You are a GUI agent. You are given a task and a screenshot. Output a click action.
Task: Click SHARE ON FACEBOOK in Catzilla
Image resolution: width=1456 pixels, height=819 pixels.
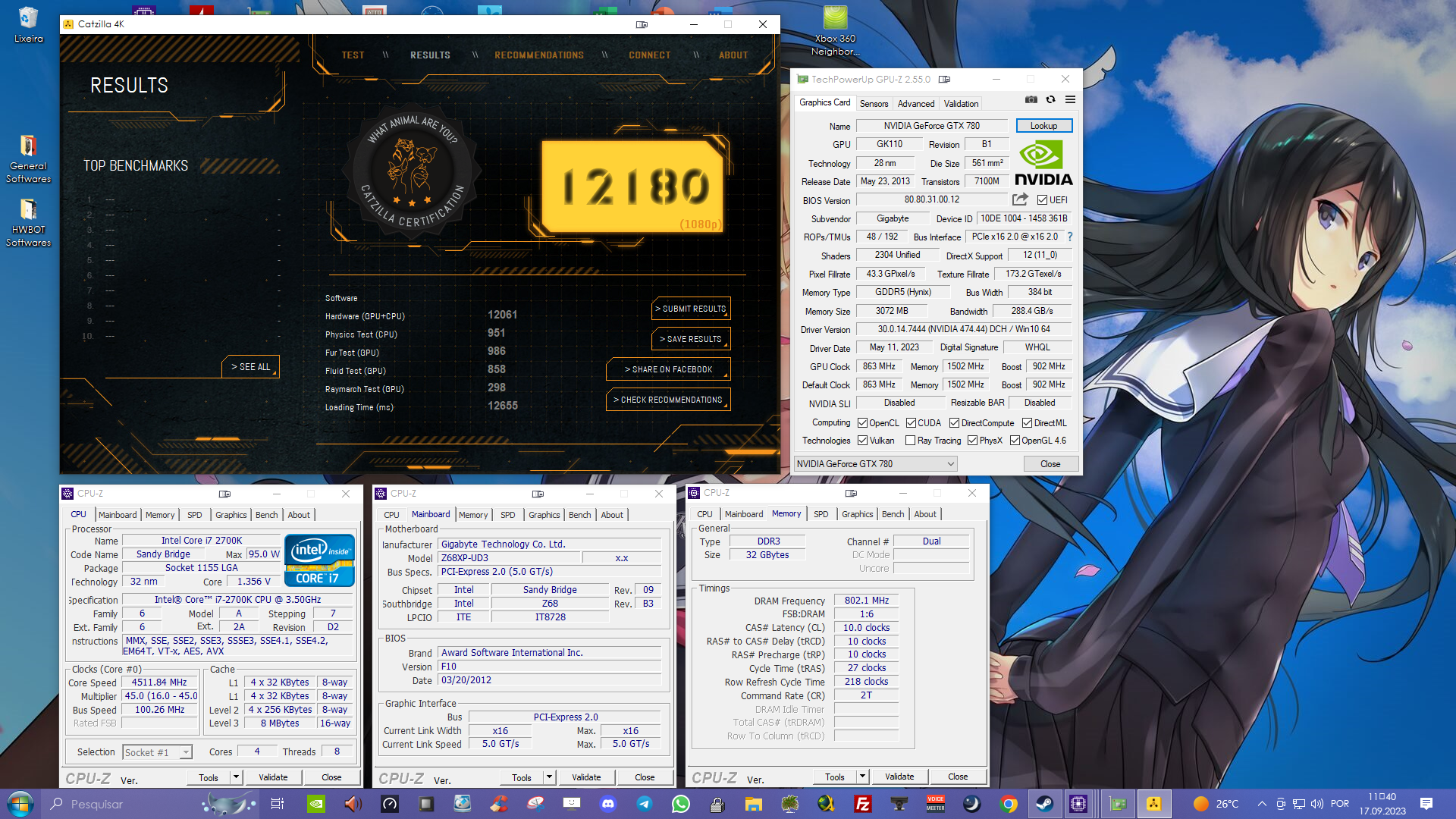pos(668,369)
